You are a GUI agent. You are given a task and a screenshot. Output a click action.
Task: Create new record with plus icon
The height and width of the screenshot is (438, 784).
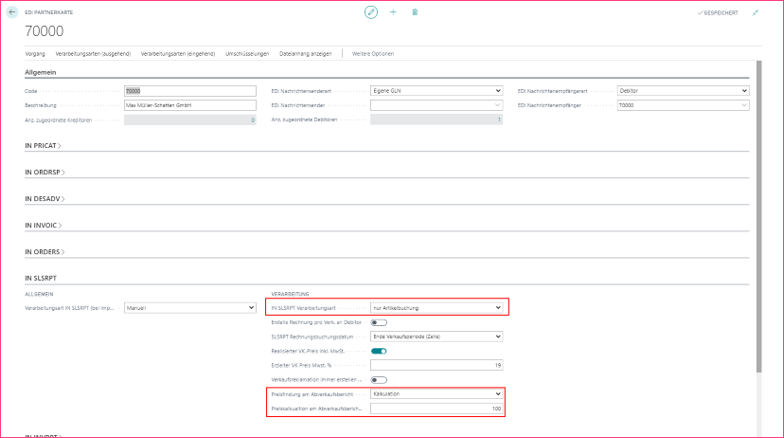point(393,12)
